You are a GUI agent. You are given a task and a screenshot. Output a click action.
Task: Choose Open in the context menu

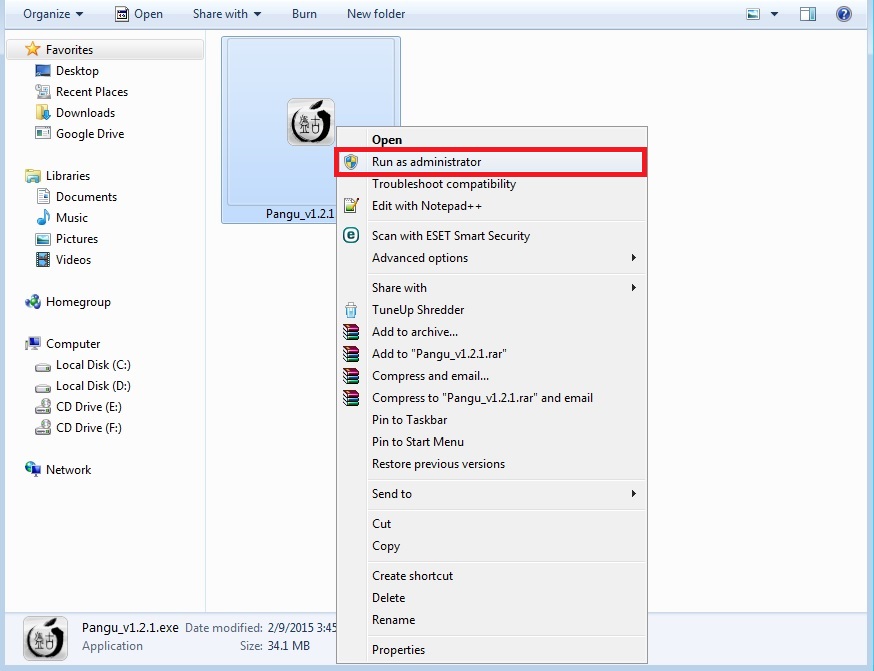pyautogui.click(x=491, y=139)
